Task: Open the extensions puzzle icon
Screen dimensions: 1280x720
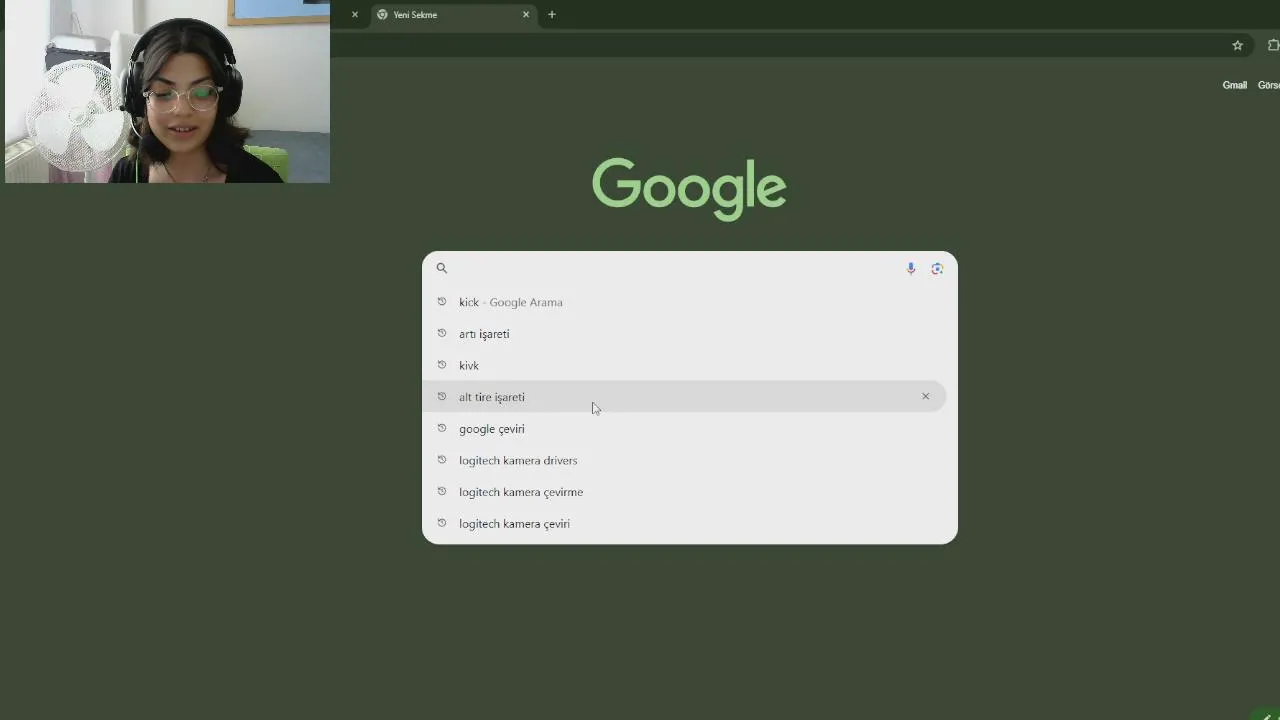Action: coord(1273,45)
